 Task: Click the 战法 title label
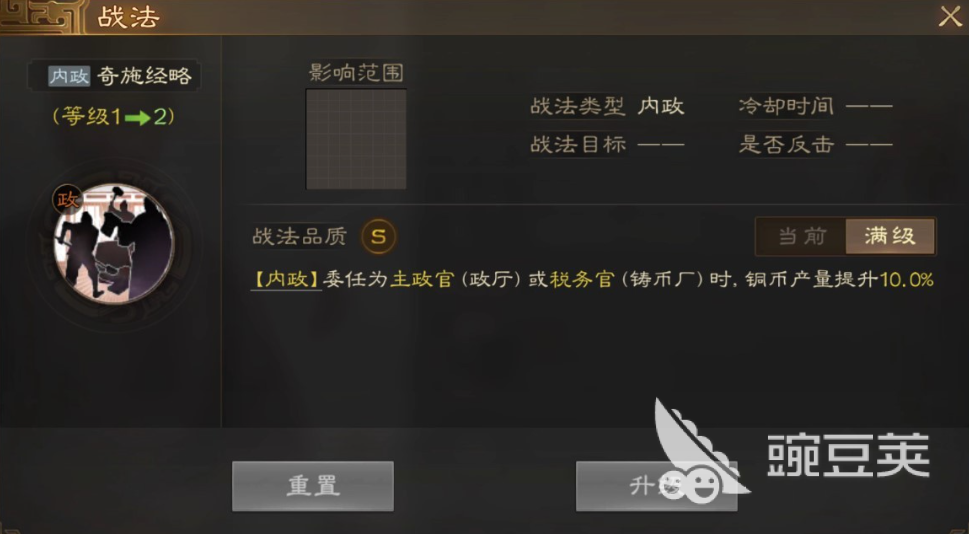click(x=129, y=17)
